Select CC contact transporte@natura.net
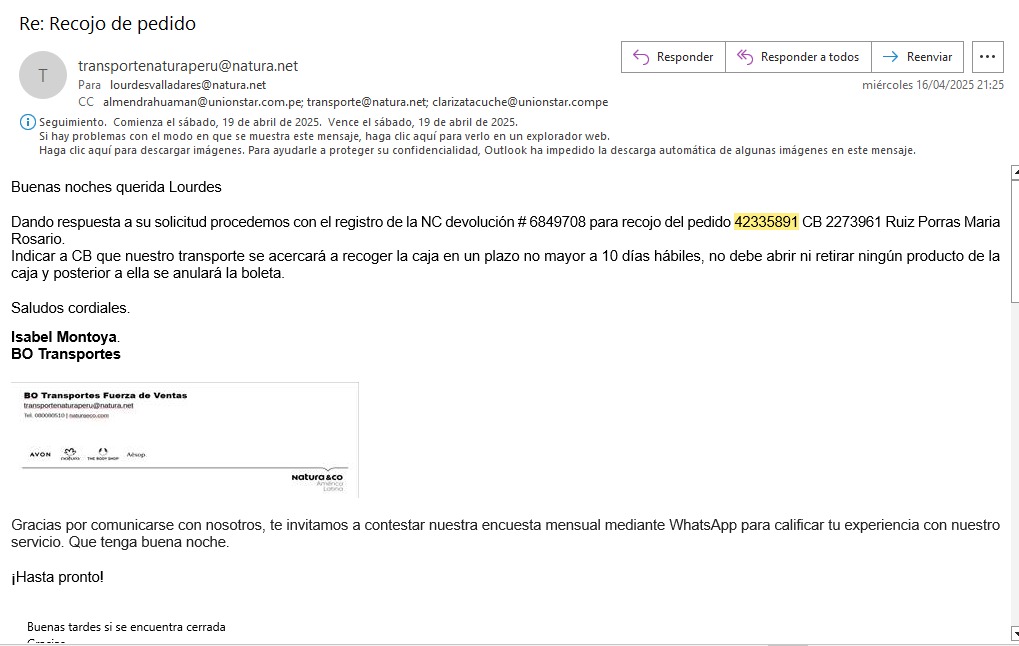Screen dimensions: 1019x646 [367, 102]
